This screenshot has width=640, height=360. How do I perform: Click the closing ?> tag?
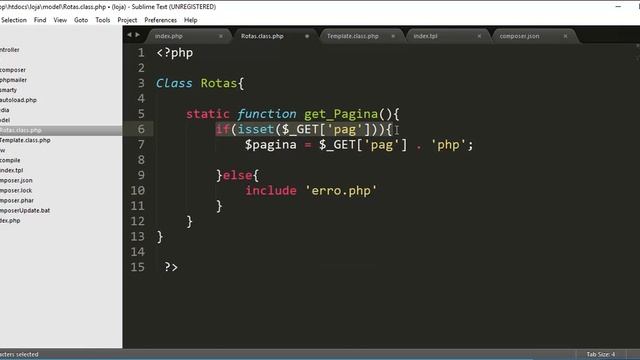click(171, 267)
